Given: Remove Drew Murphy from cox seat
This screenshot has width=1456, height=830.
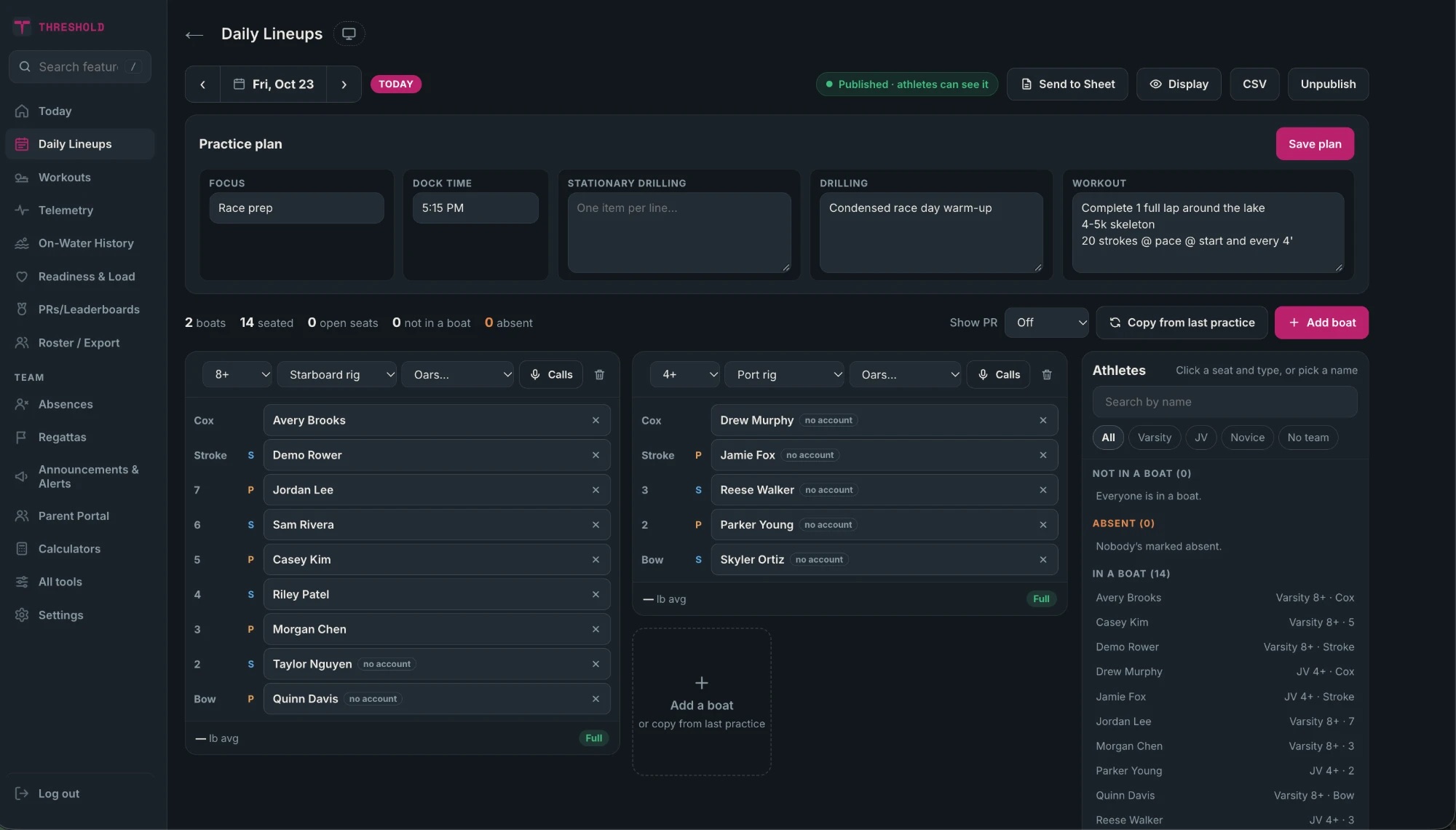Looking at the screenshot, I should [x=1043, y=420].
